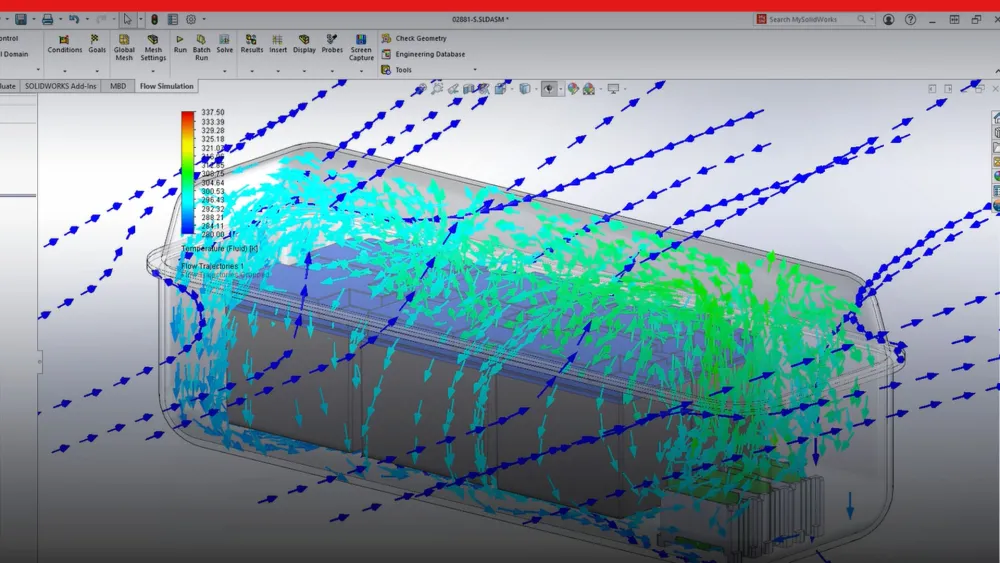This screenshot has height=563, width=1000.
Task: Open View Settings monitor icon
Action: [x=613, y=89]
